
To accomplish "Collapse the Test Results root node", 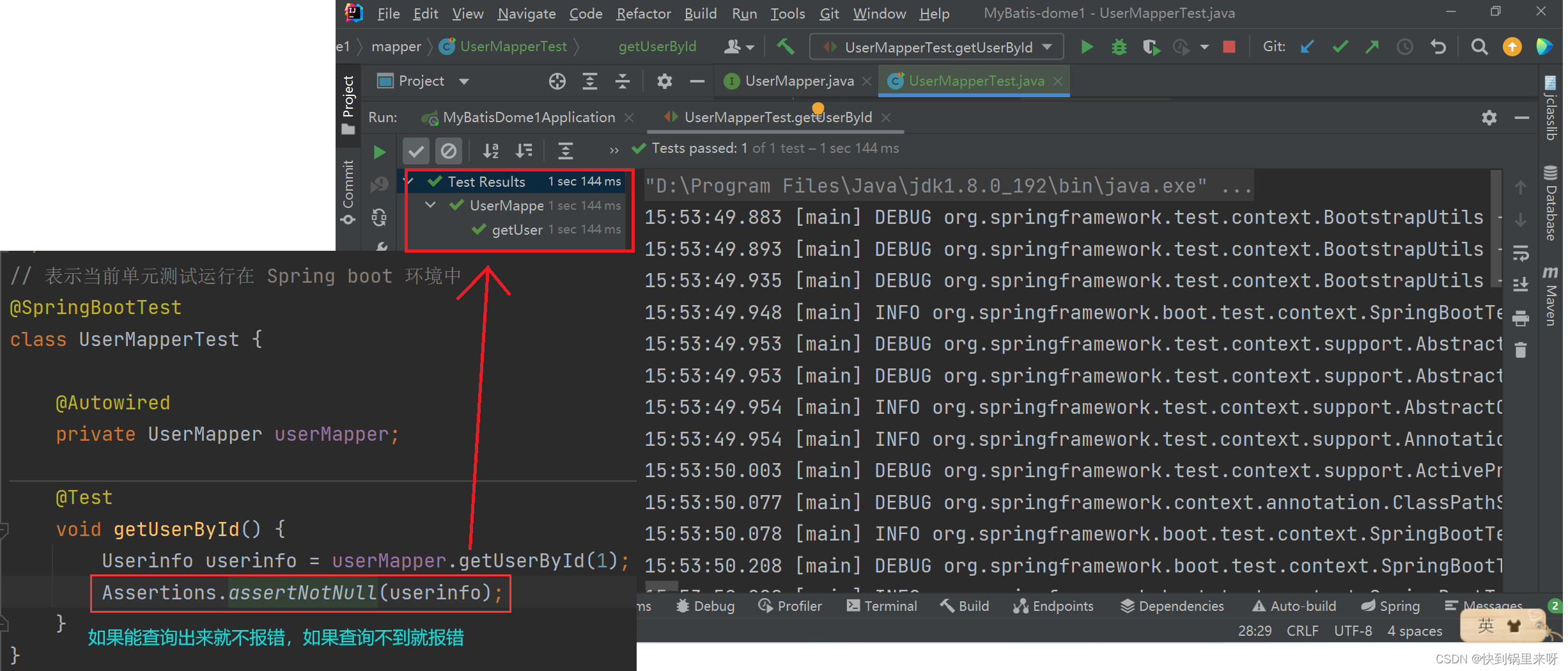I will tap(409, 182).
